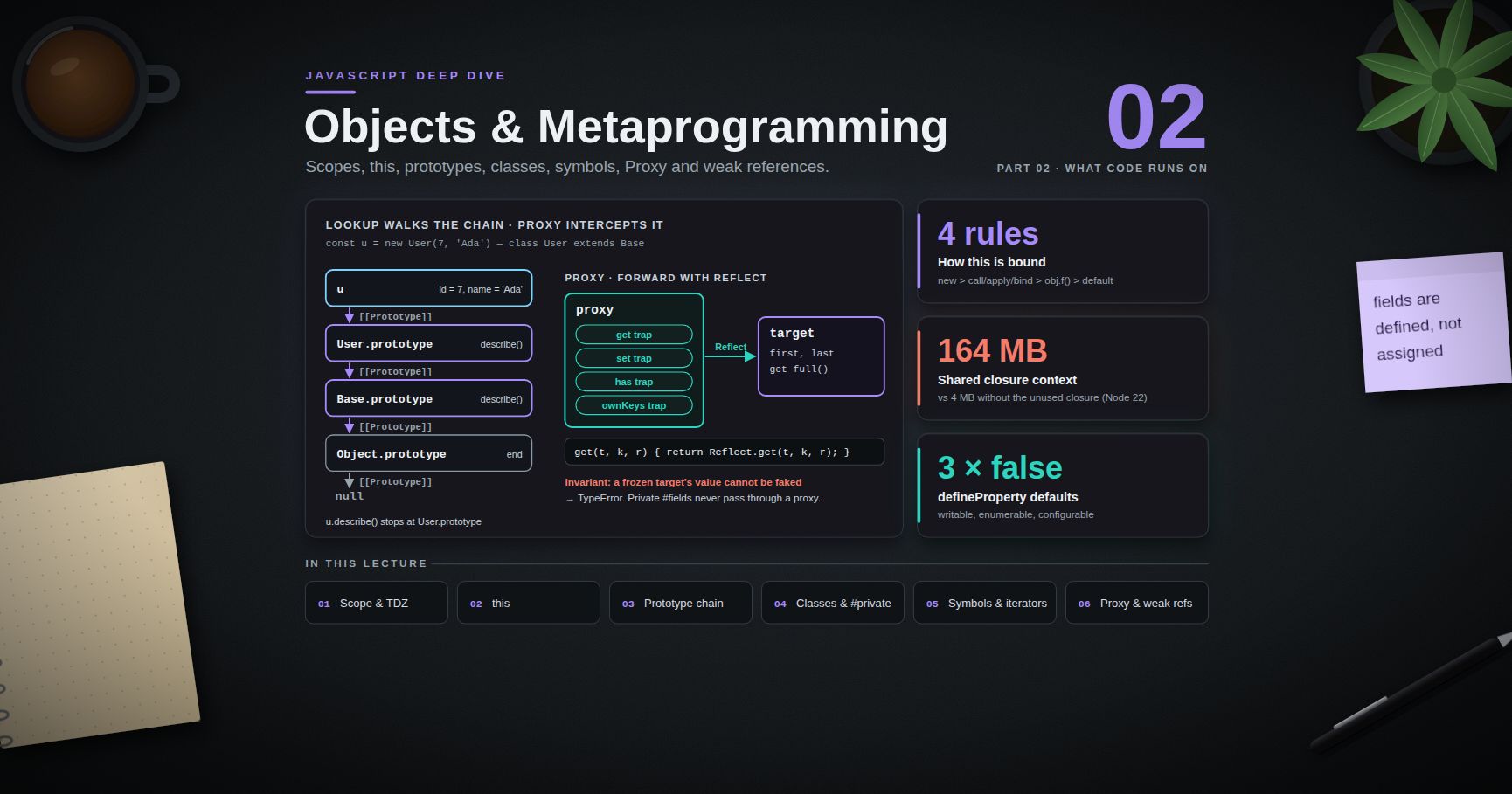Open the Classes & #private lecture card
This screenshot has height=794, width=1512.
click(x=832, y=603)
